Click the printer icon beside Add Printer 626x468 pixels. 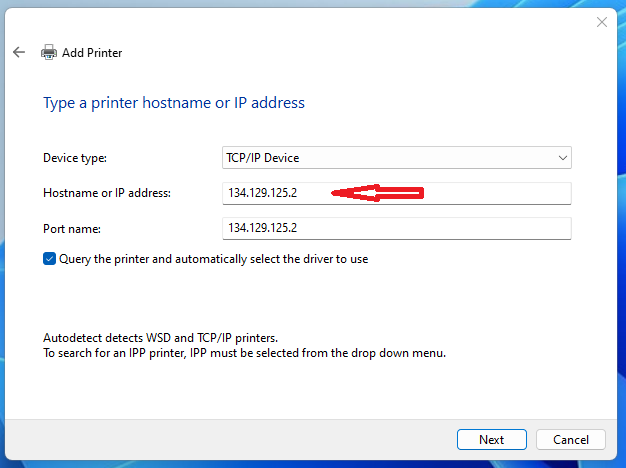point(48,52)
